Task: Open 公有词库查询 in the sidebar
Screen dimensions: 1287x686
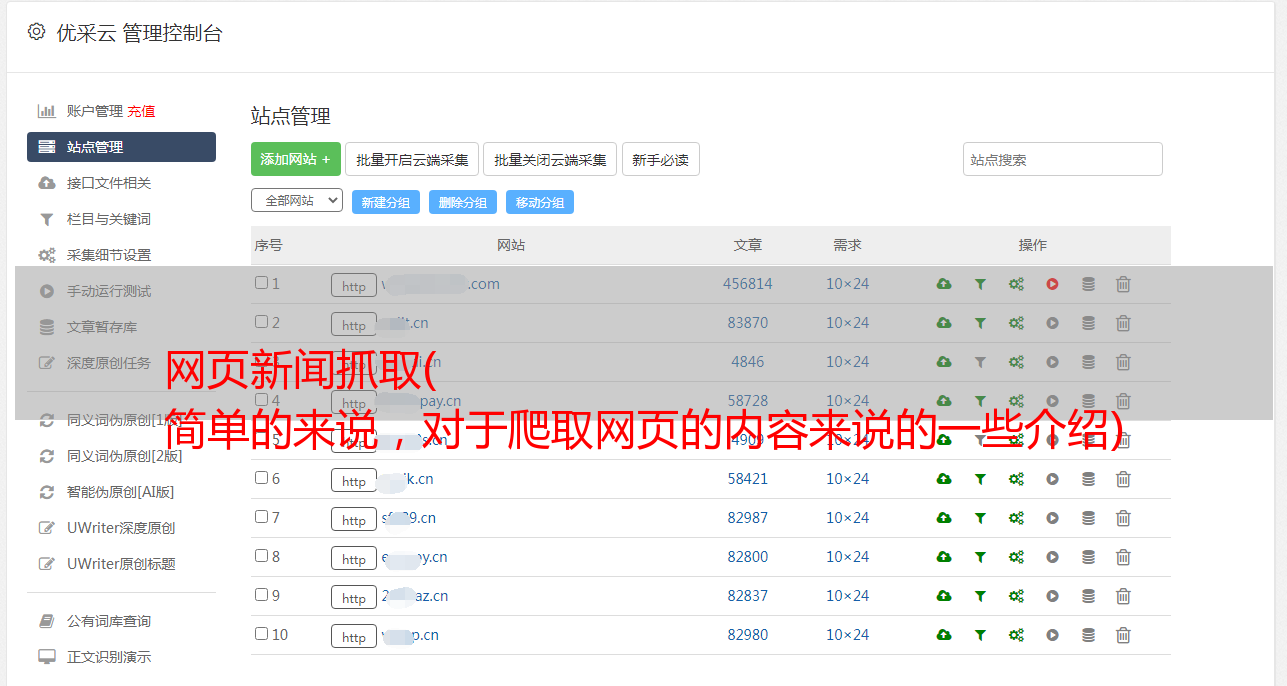Action: (x=109, y=621)
